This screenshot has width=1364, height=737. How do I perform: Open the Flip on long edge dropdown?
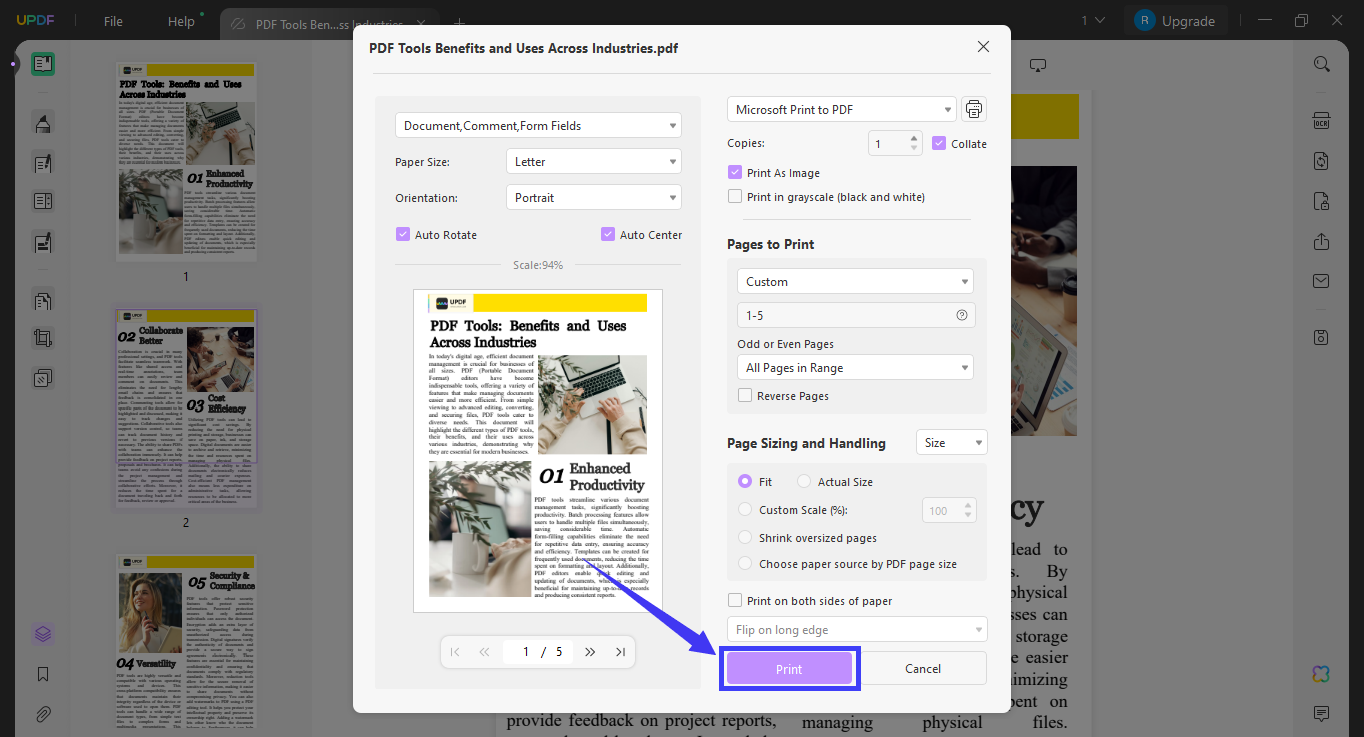pyautogui.click(x=856, y=629)
